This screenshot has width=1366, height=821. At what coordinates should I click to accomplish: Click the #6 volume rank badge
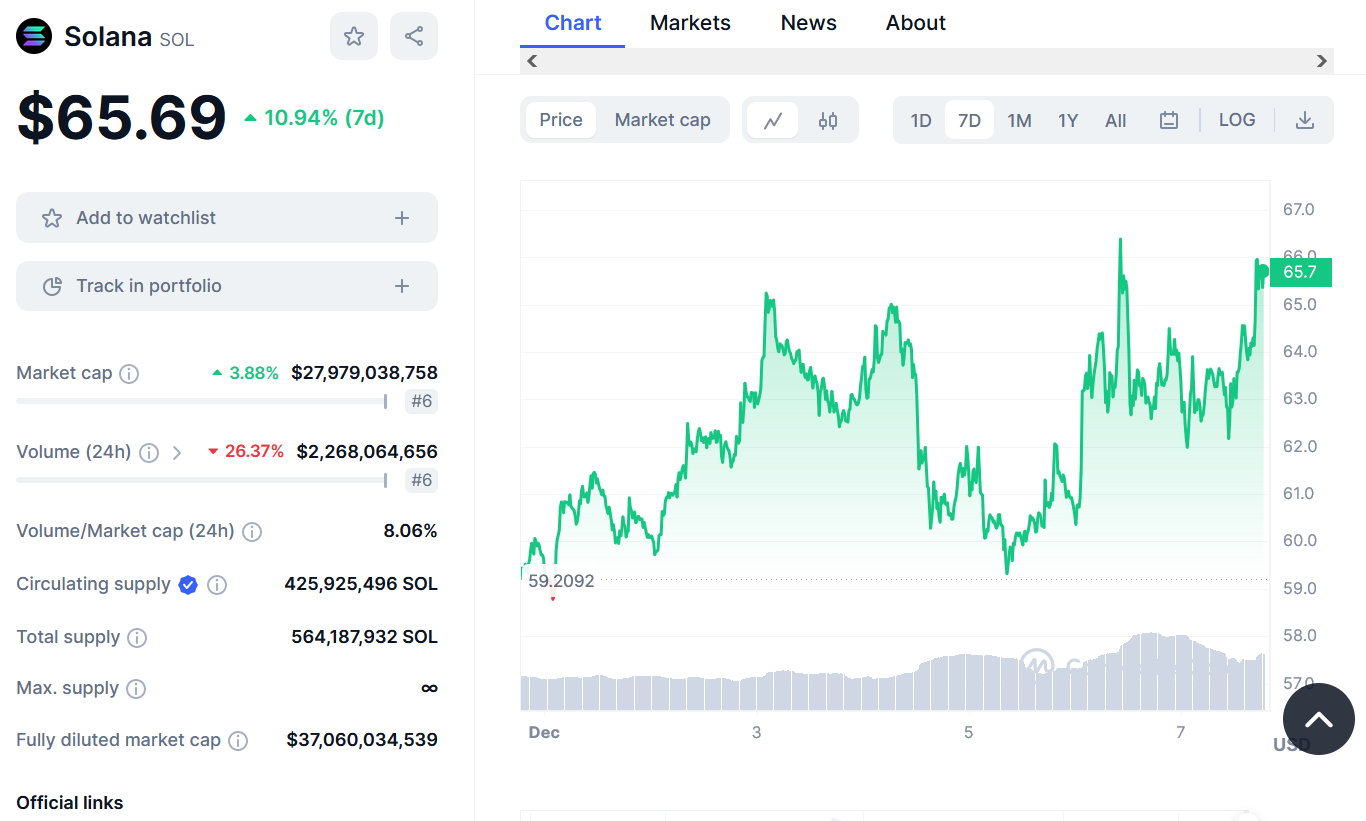[x=421, y=481]
